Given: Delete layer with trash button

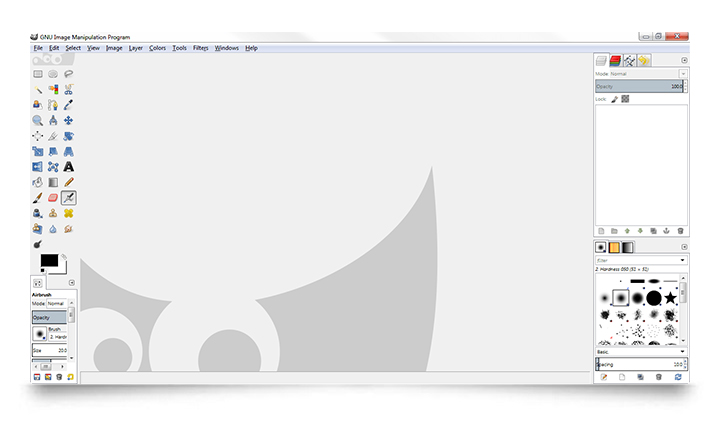Looking at the screenshot, I should coord(680,231).
